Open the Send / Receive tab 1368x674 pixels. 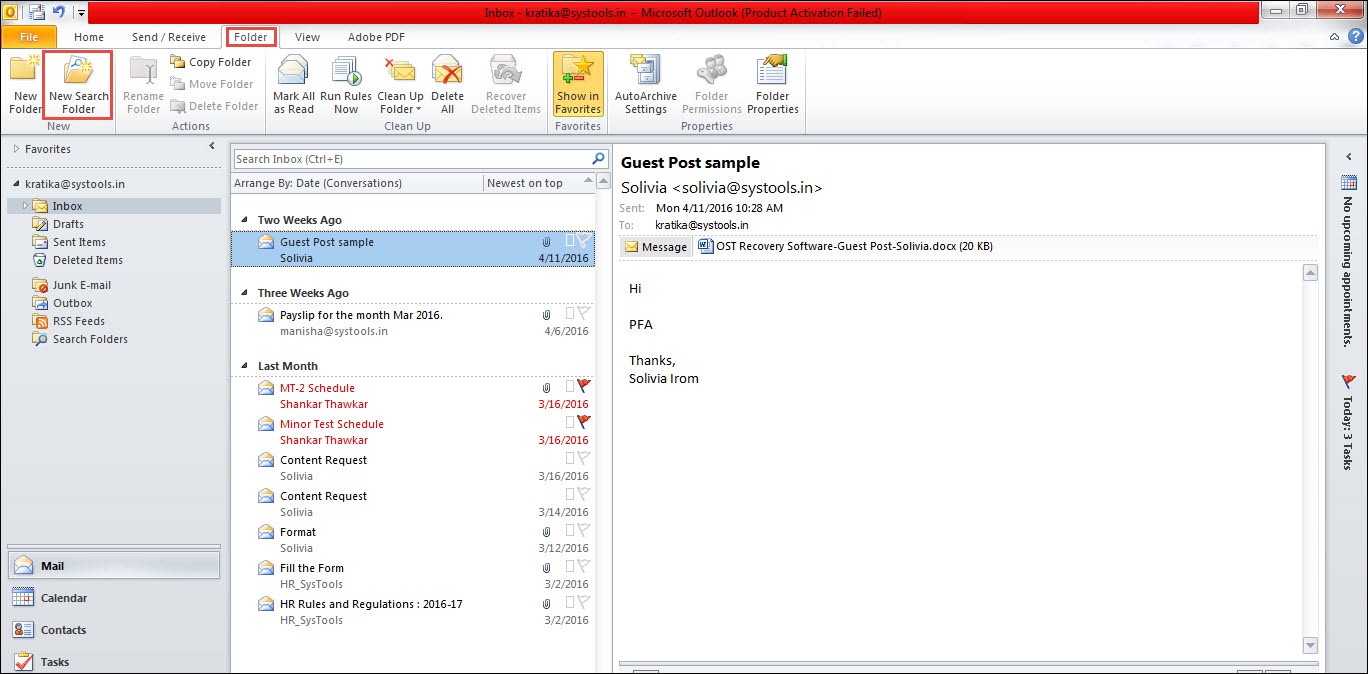tap(169, 37)
